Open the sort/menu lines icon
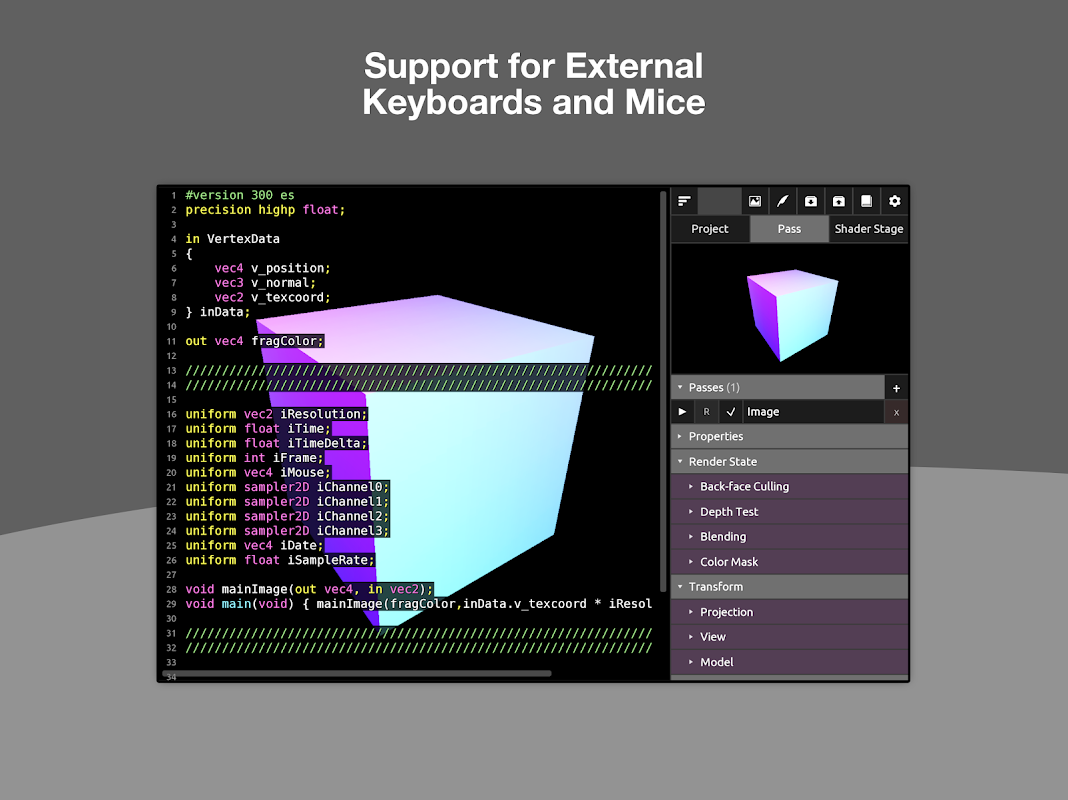Viewport: 1068px width, 800px height. [684, 201]
